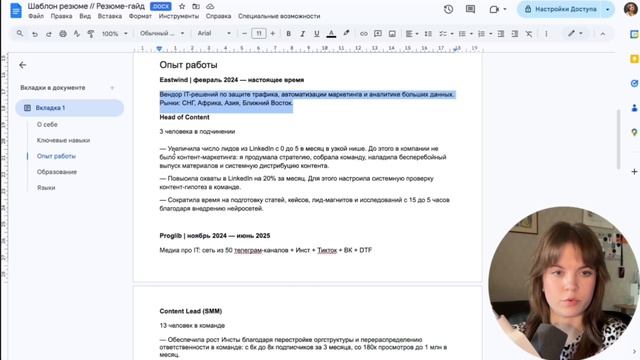
Task: Star the document
Action: [x=182, y=7]
